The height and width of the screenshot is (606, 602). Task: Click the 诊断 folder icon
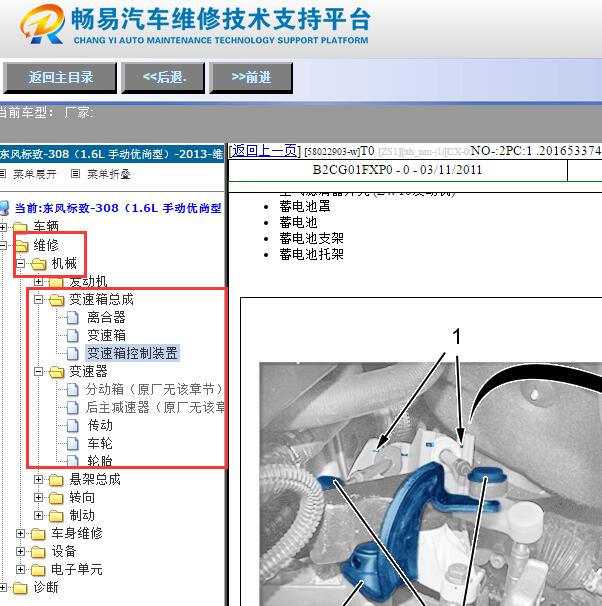pos(20,588)
